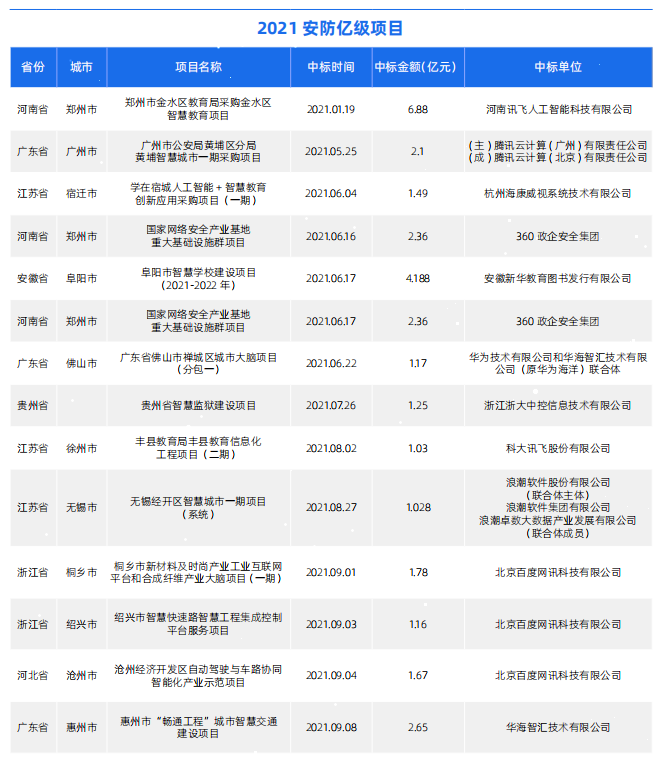Click amount cell '1.17'
This screenshot has height=767, width=671.
pyautogui.click(x=418, y=363)
